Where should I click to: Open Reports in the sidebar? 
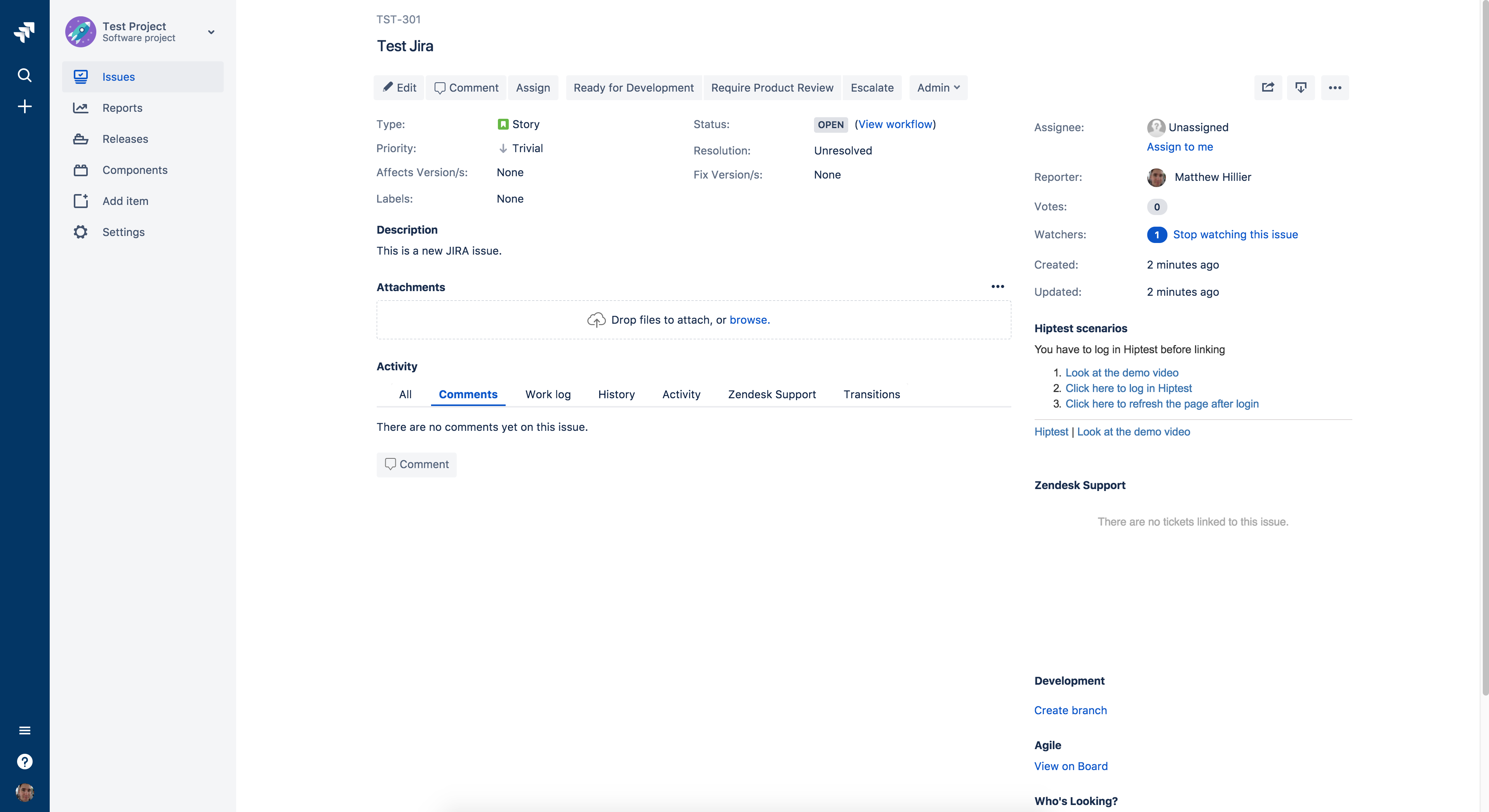click(x=143, y=108)
